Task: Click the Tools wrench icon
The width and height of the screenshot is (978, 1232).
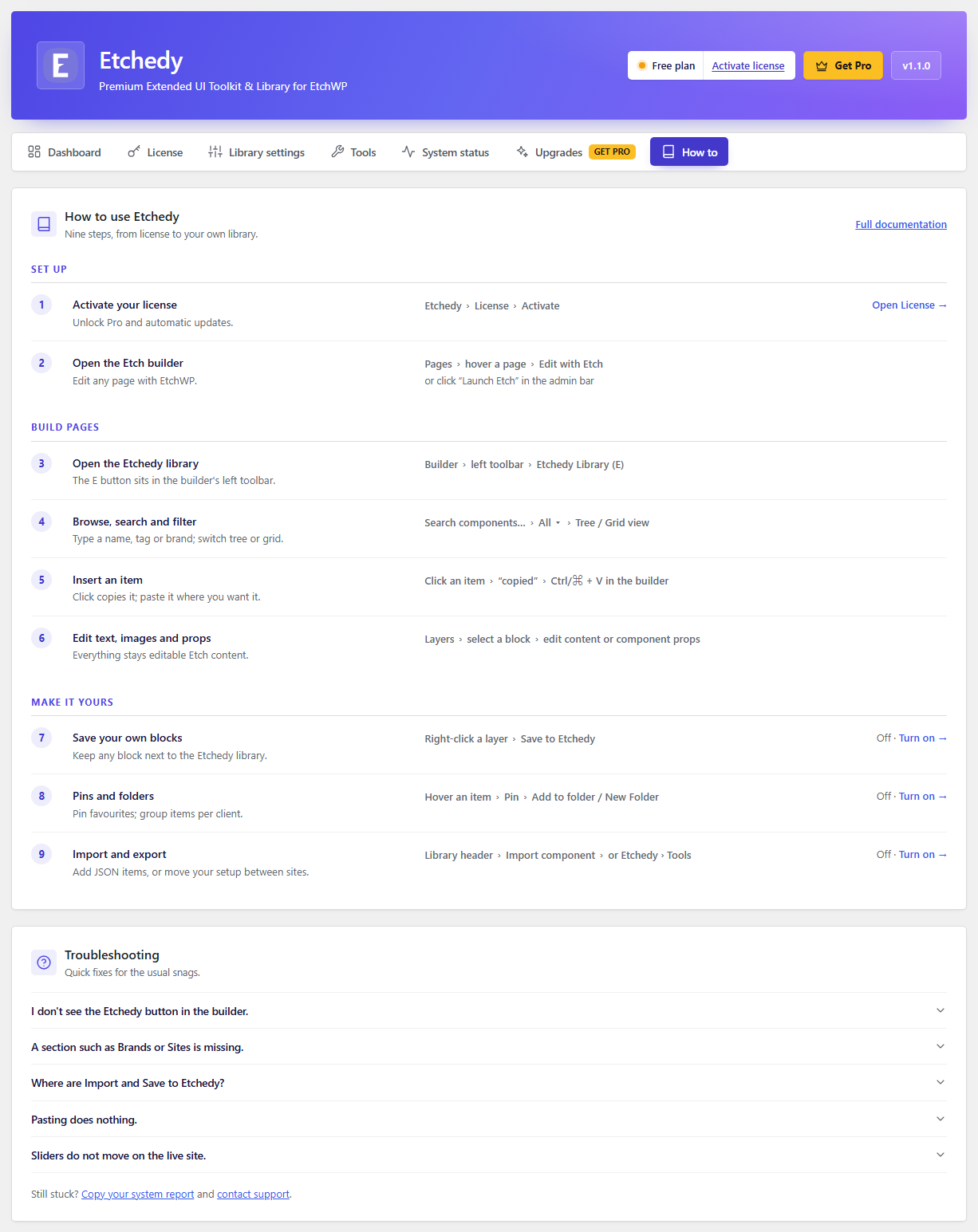Action: click(x=337, y=152)
